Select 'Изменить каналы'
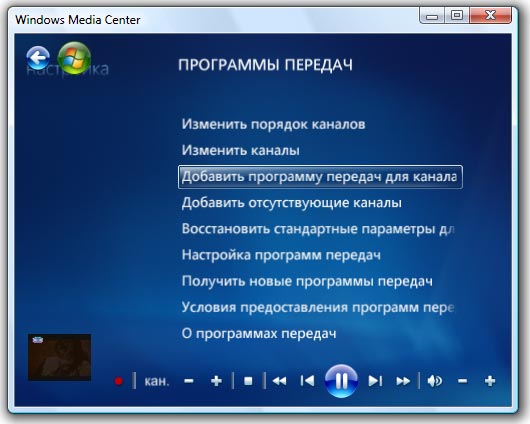Viewport: 530px width, 424px height. click(241, 150)
